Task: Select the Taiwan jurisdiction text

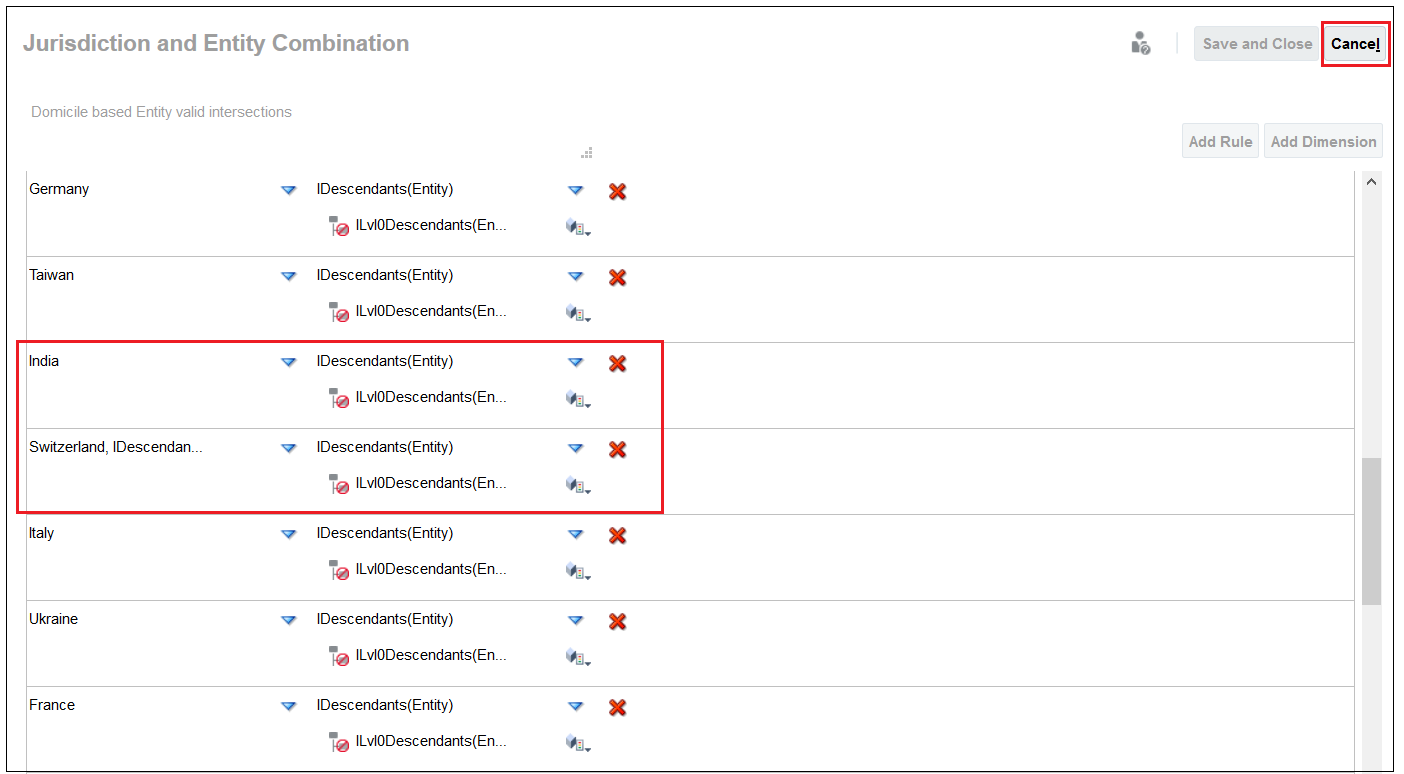Action: tap(51, 275)
